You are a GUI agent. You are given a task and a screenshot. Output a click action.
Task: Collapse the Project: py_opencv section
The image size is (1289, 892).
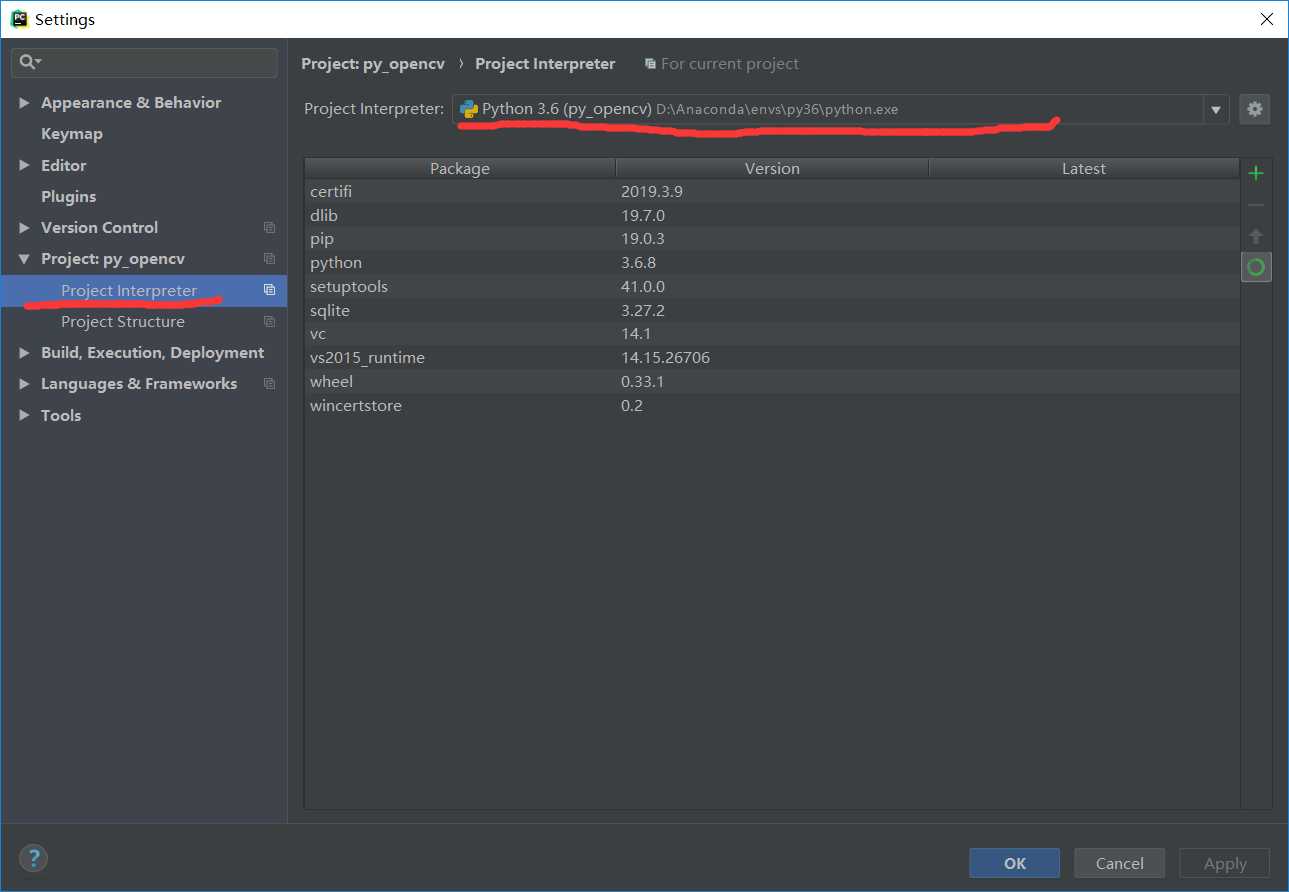click(x=24, y=259)
